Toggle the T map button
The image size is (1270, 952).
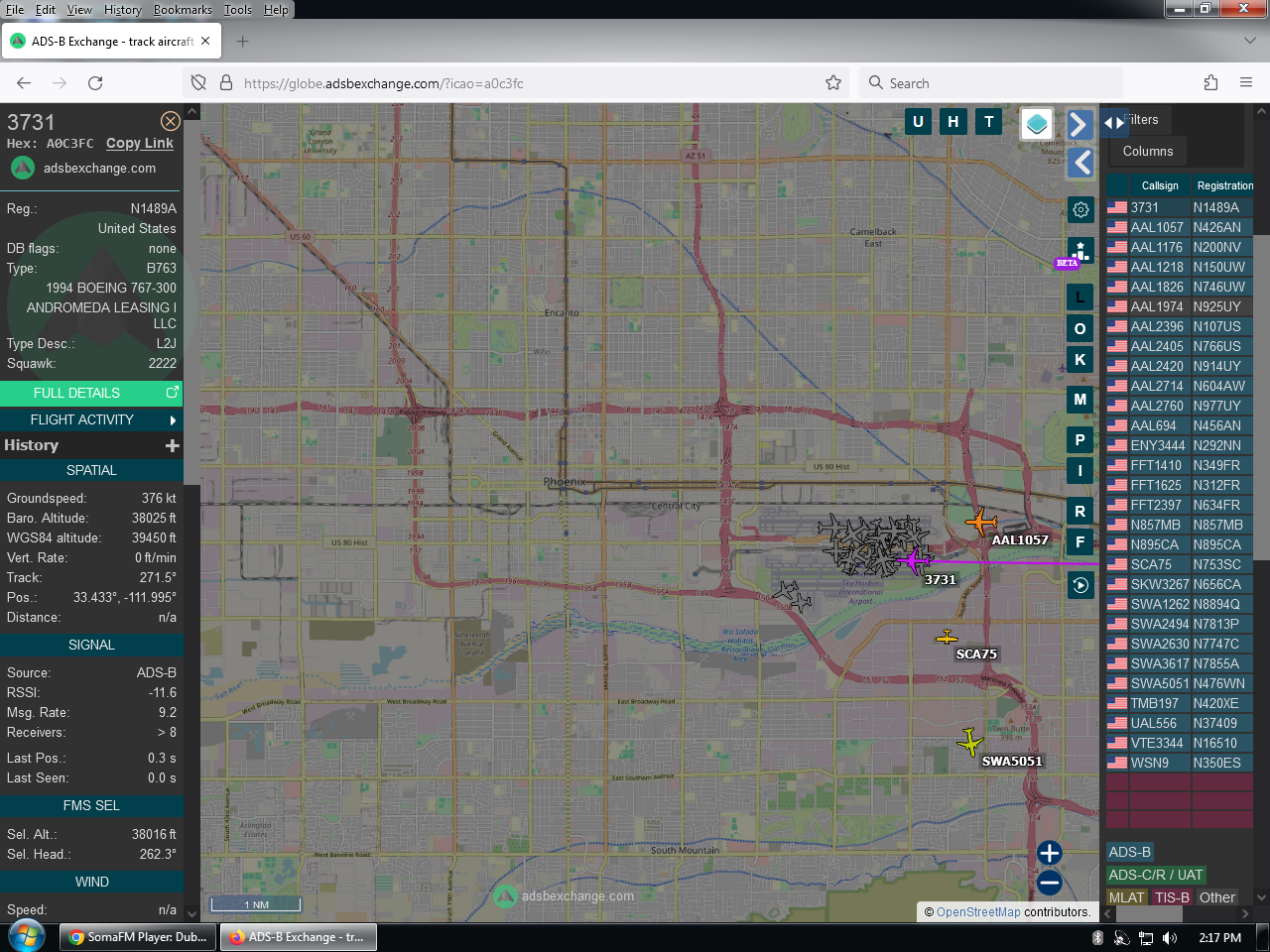click(989, 122)
